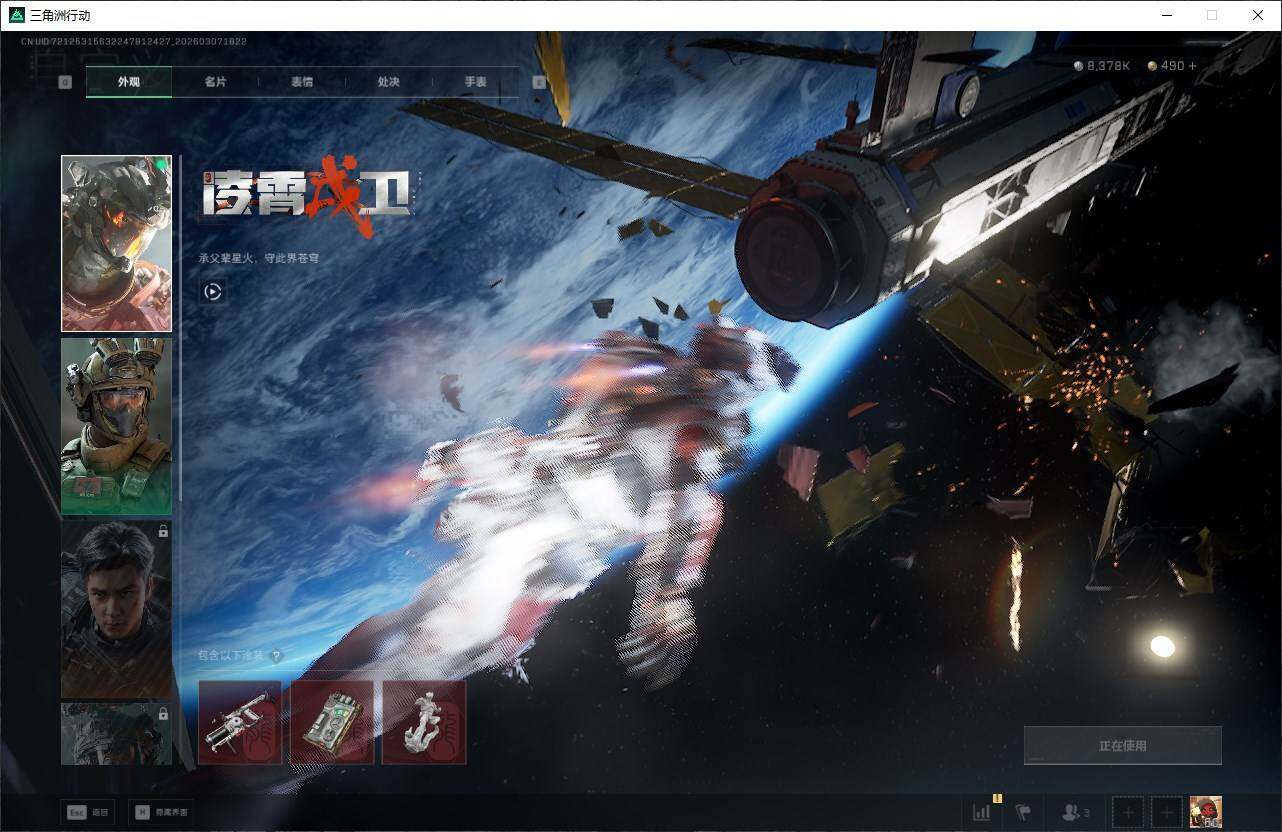Click the lock icon on the bottom partial skin
The height and width of the screenshot is (832, 1282).
pyautogui.click(x=163, y=713)
